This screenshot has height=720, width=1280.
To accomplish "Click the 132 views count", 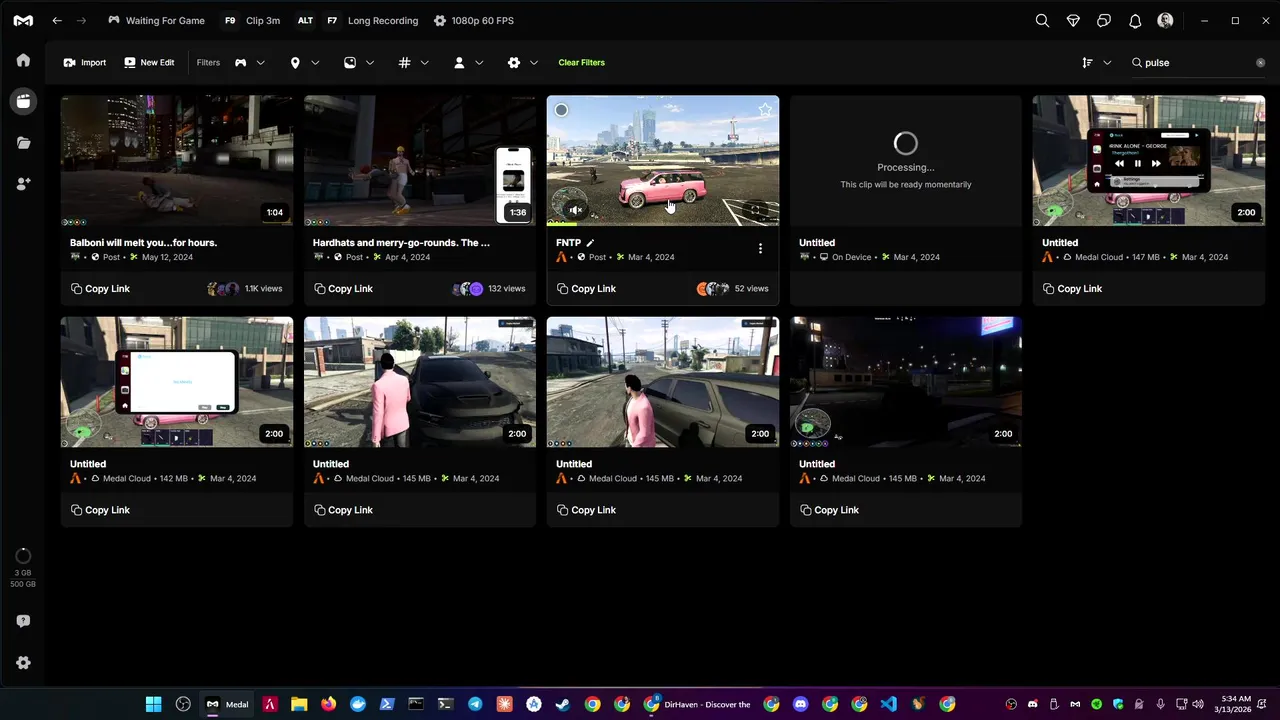I will pyautogui.click(x=506, y=289).
